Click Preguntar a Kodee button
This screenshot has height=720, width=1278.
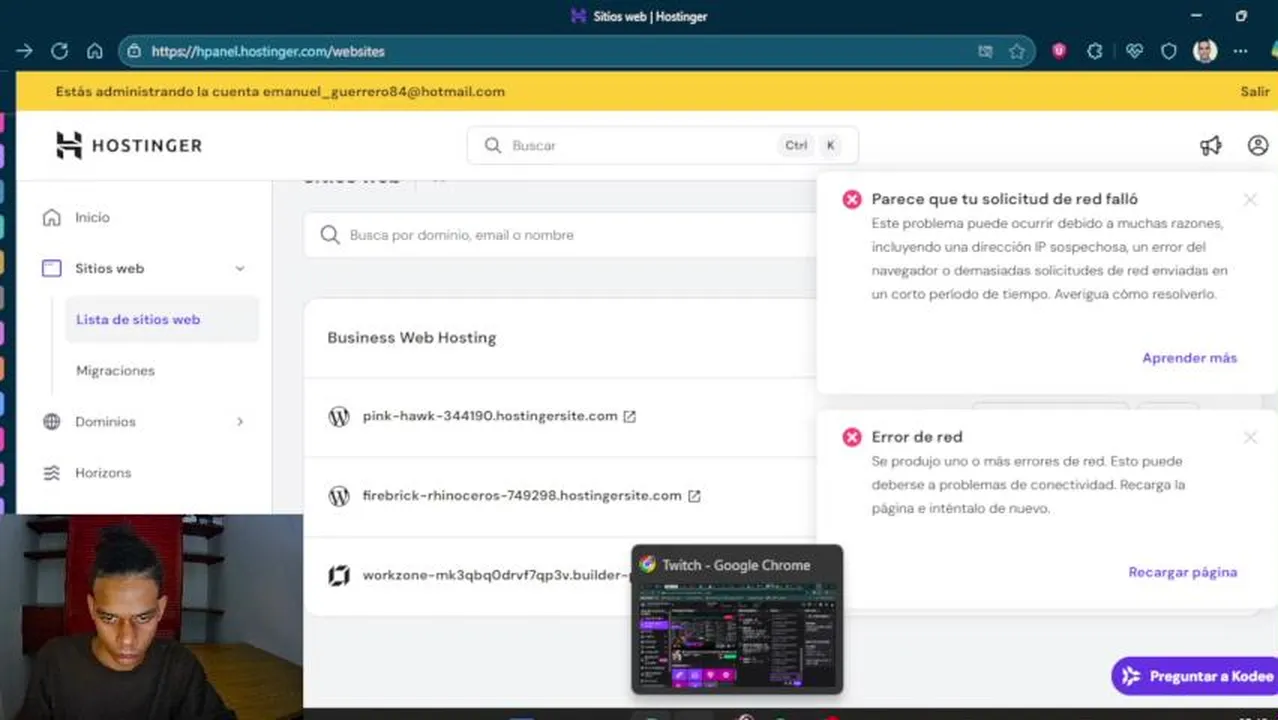click(x=1195, y=676)
